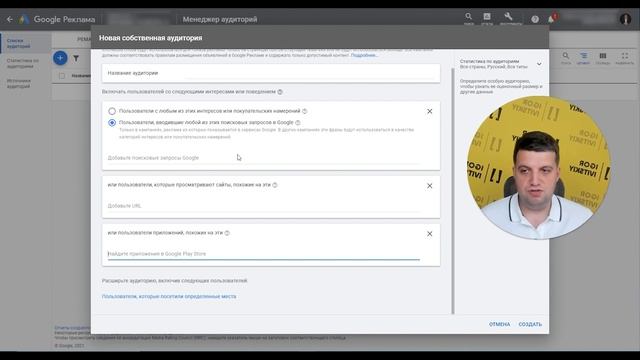Screen dimensions: 640x360
Task: Open the search icon in the header
Action: click(x=469, y=17)
